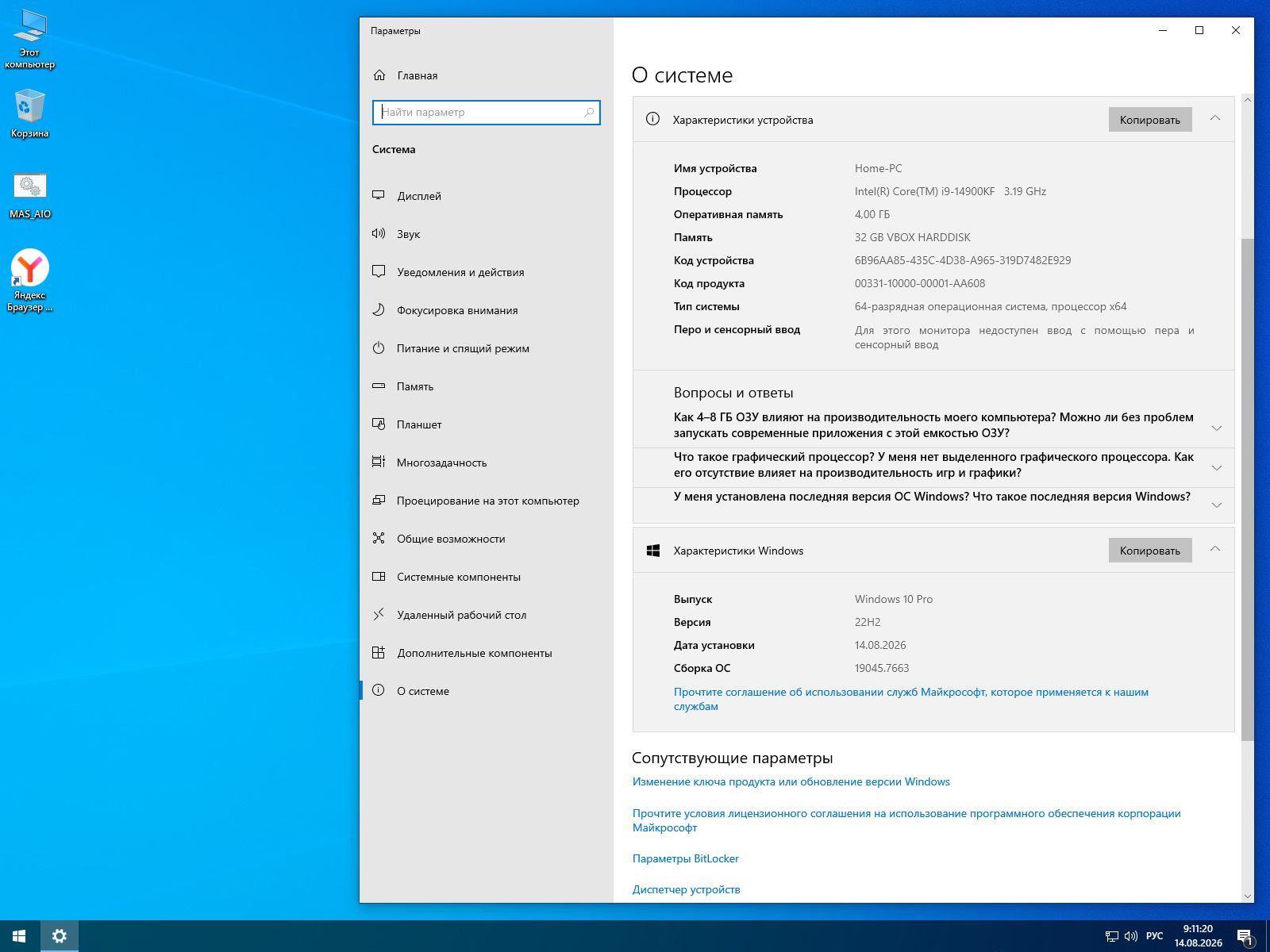Click the notifications icon beside Уведомления и действия
Screen dimensions: 1270x952
click(379, 271)
